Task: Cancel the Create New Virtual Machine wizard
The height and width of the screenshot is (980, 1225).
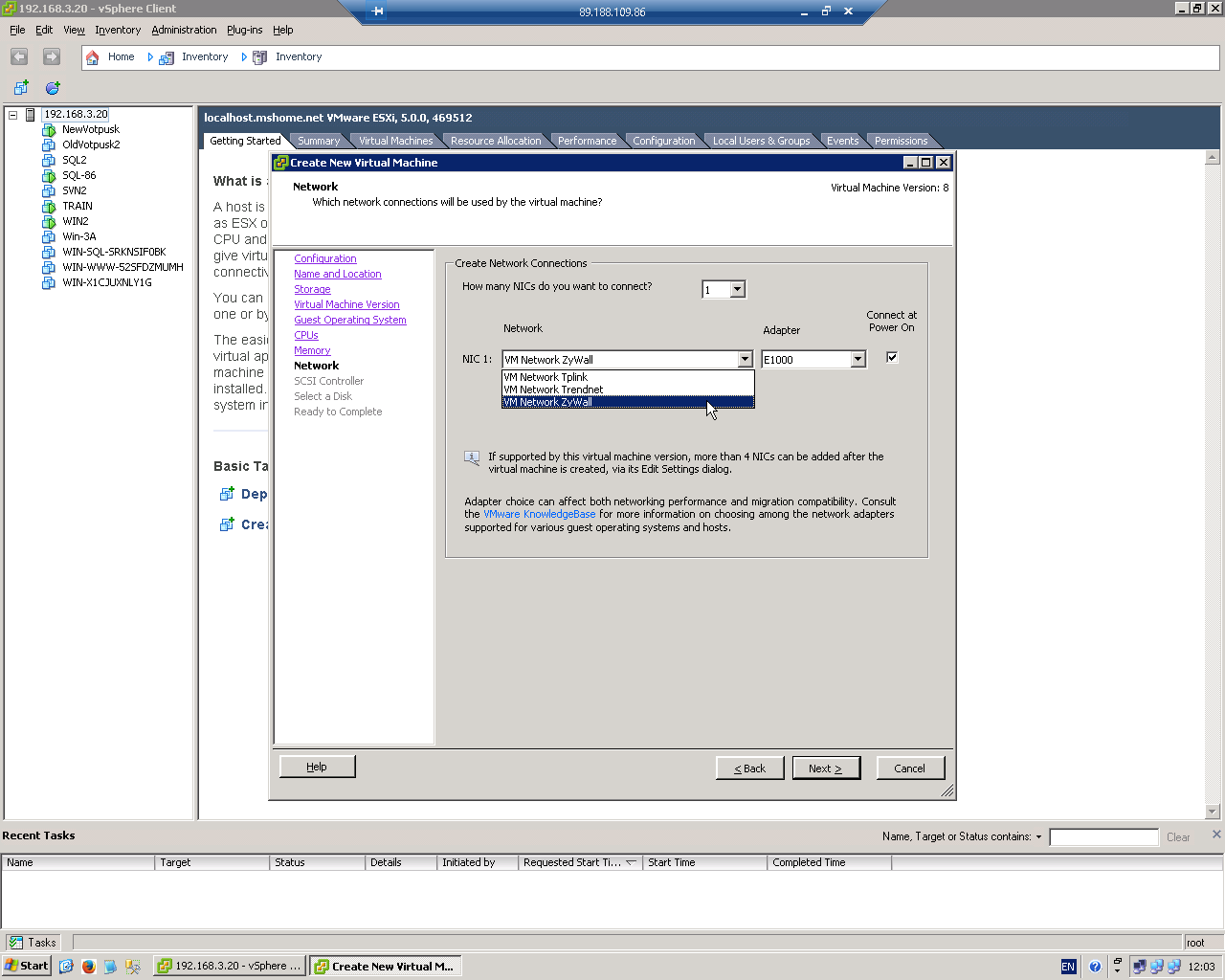Action: (910, 768)
